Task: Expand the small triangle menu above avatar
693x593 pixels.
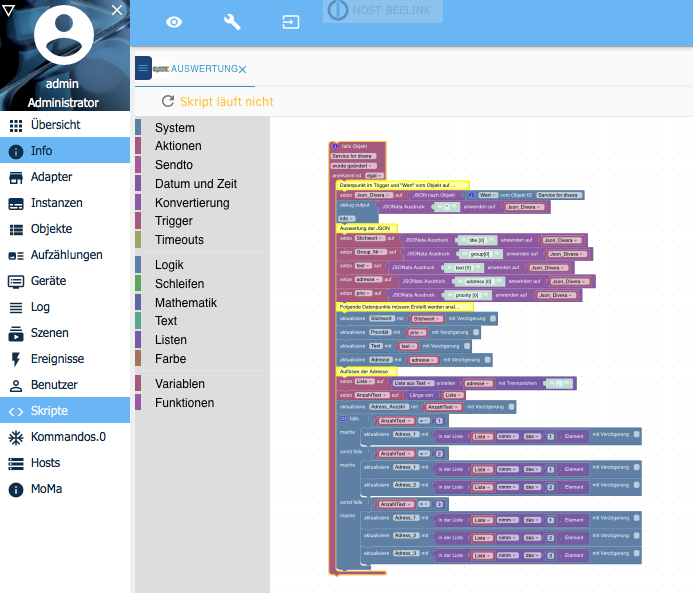Action: tap(8, 9)
